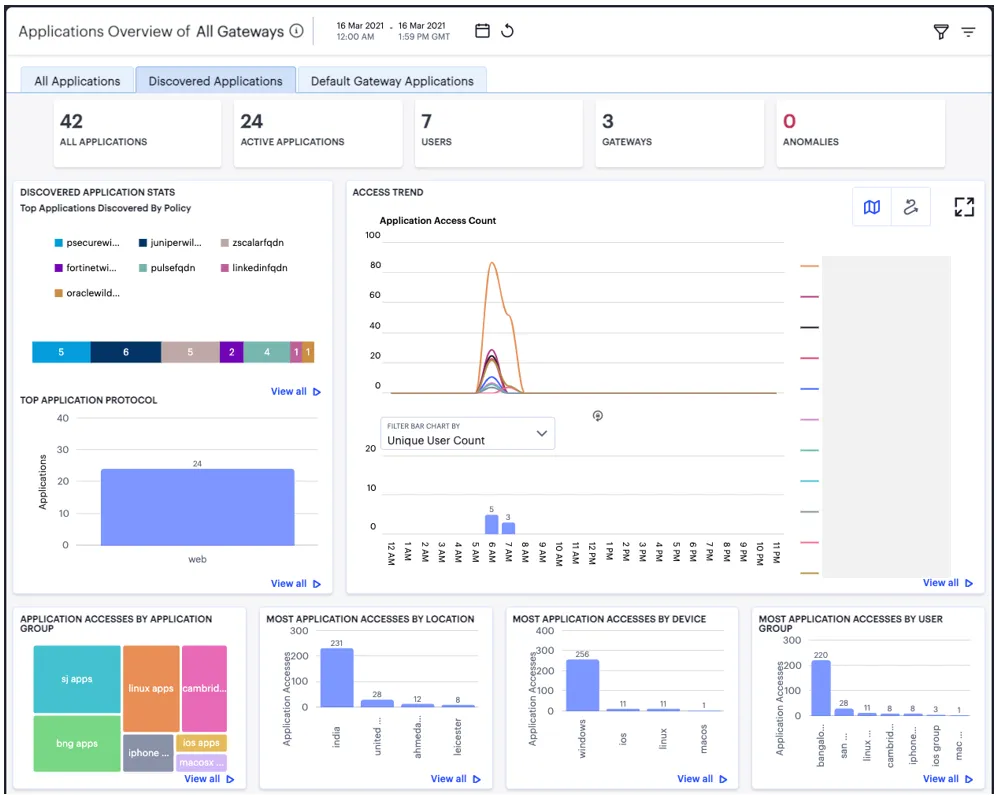The width and height of the screenshot is (997, 795).
Task: Open the filter lines menu icon
Action: (x=968, y=31)
